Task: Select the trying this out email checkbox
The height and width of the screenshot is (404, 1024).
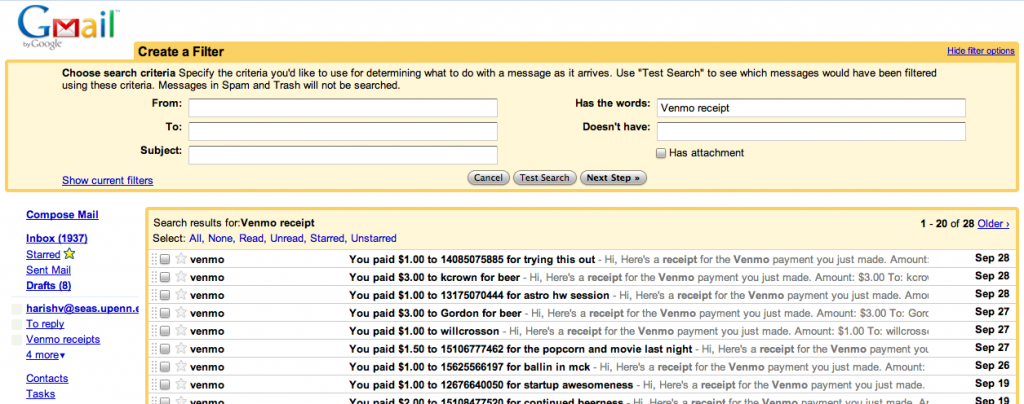Action: pos(165,259)
